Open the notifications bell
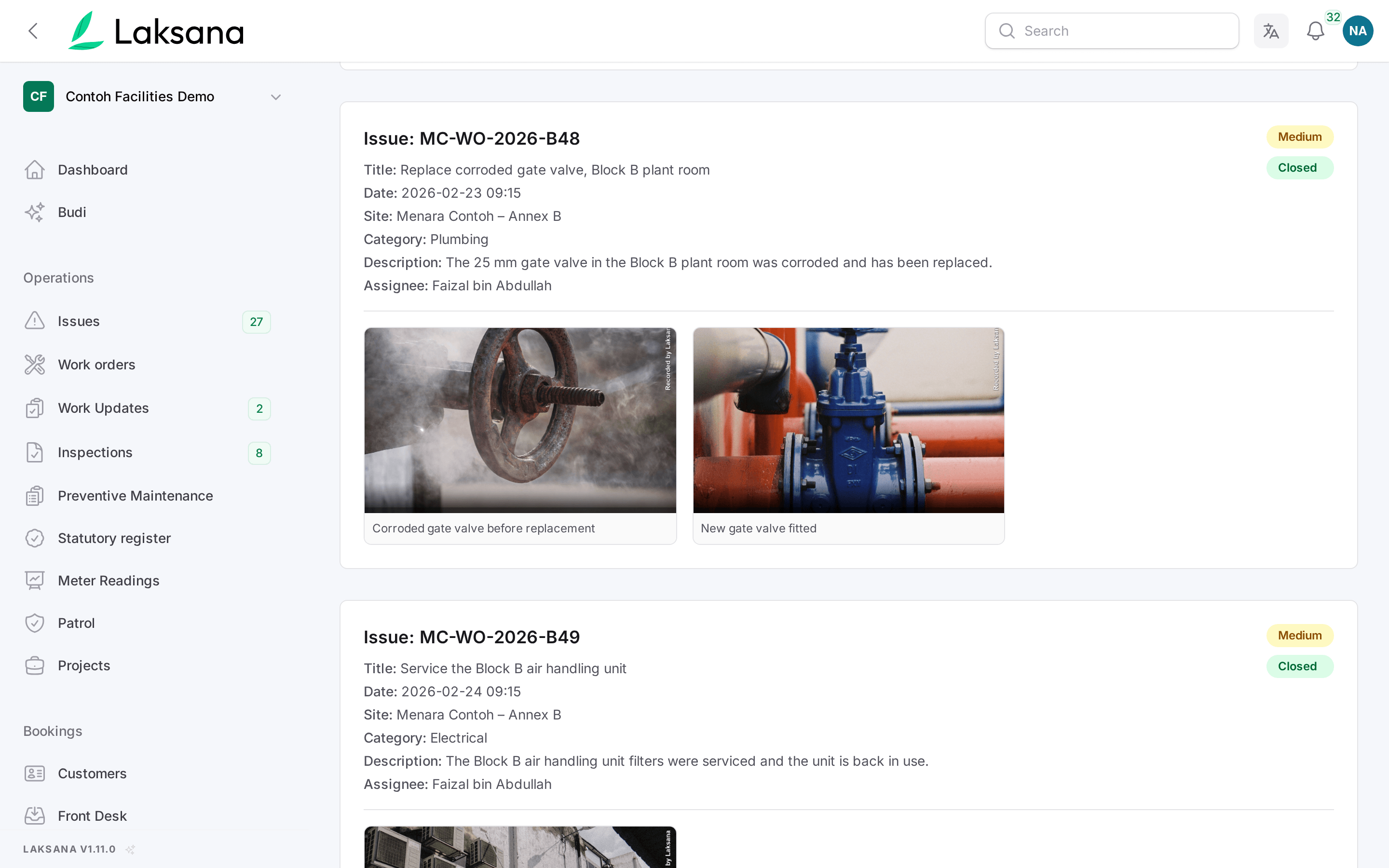 [1315, 31]
